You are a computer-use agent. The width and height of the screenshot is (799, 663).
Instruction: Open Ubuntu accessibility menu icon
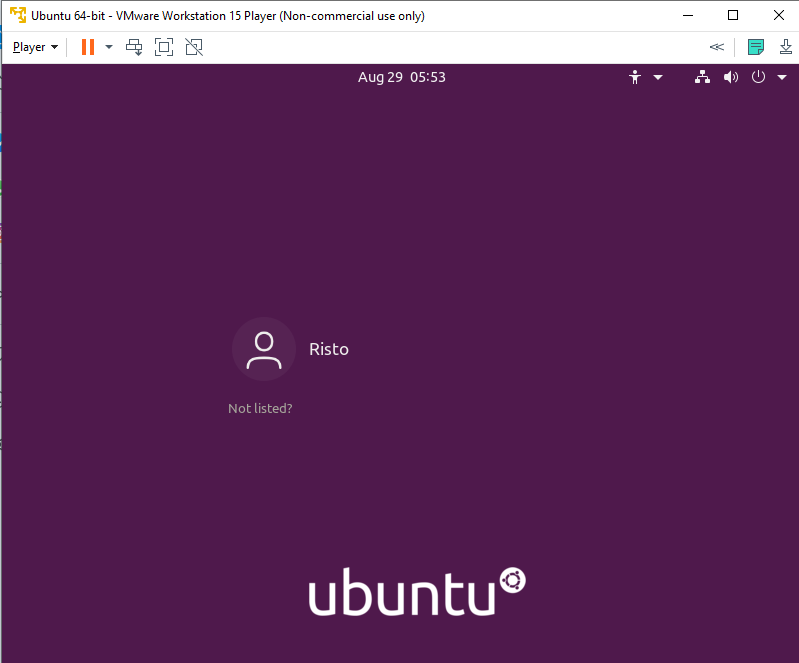coord(634,77)
